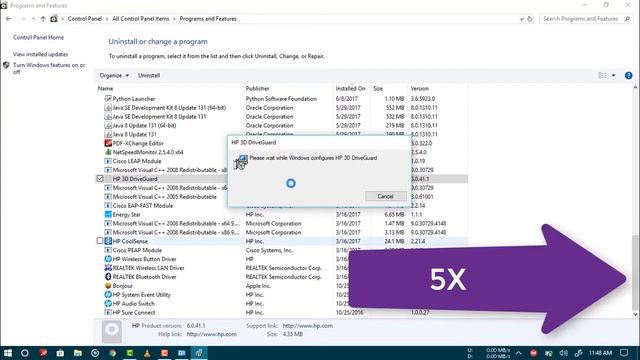Open File Explorer from the taskbar
The image size is (640, 360).
coord(78,353)
